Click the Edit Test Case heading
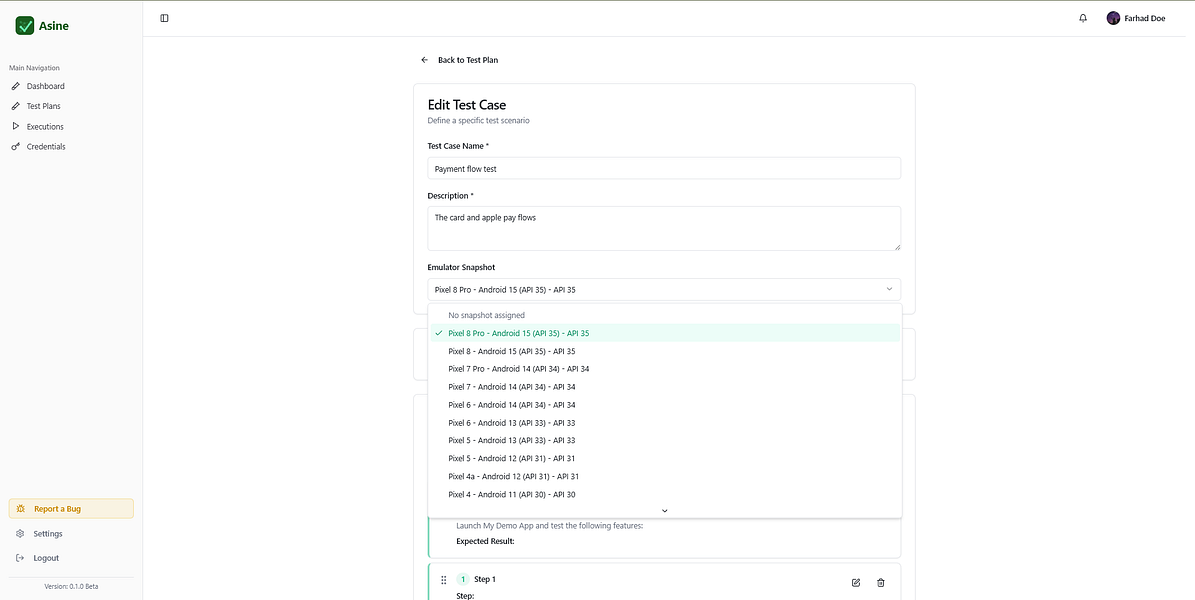 [x=466, y=104]
